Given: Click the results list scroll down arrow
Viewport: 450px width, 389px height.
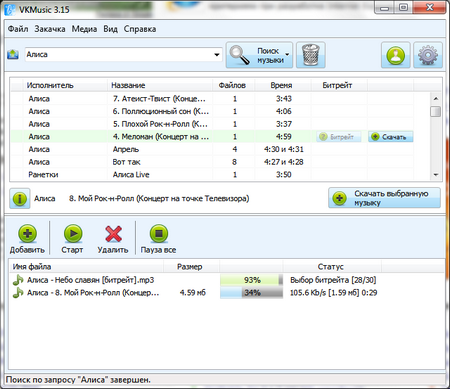Looking at the screenshot, I should pyautogui.click(x=435, y=175).
